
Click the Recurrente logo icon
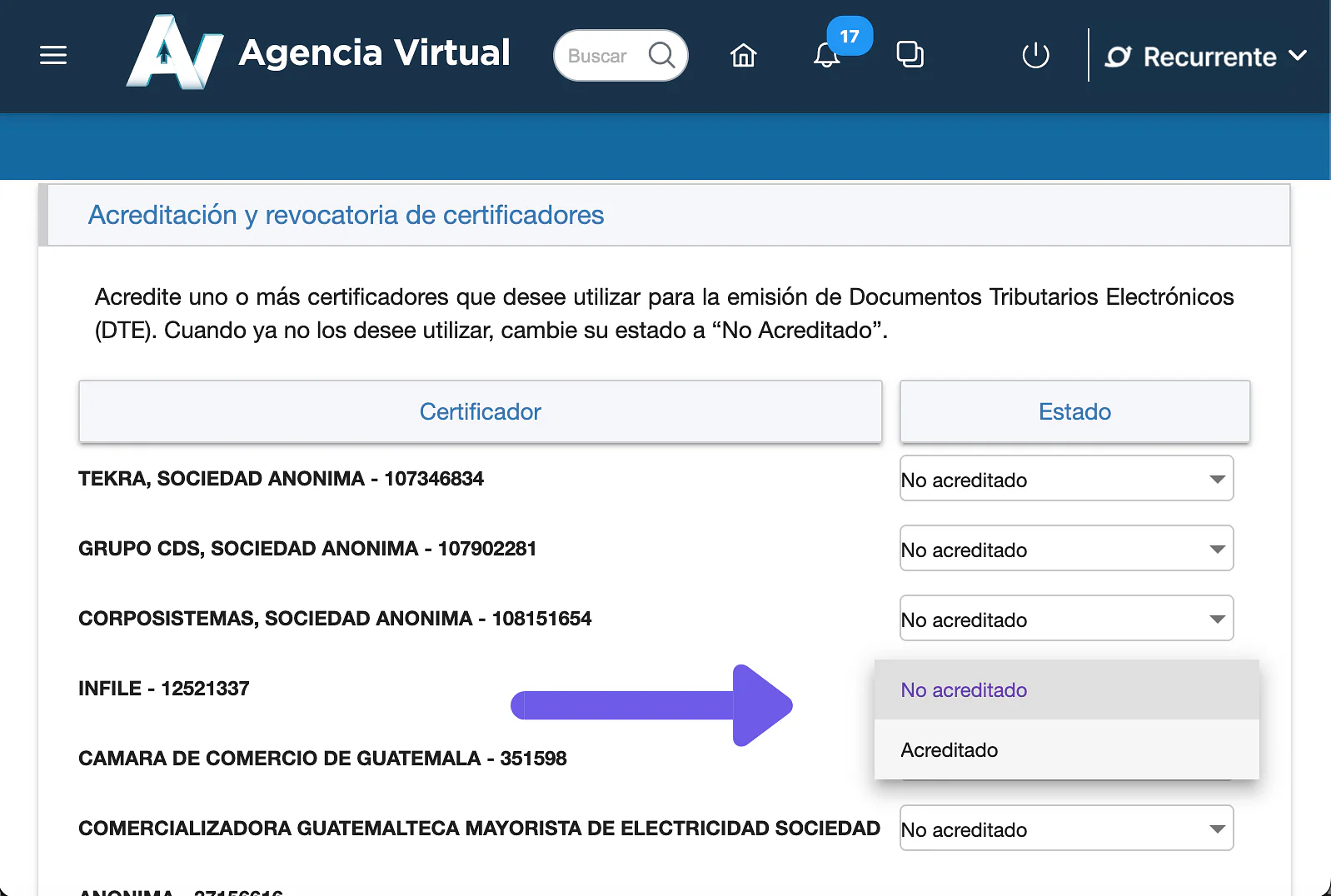1118,57
